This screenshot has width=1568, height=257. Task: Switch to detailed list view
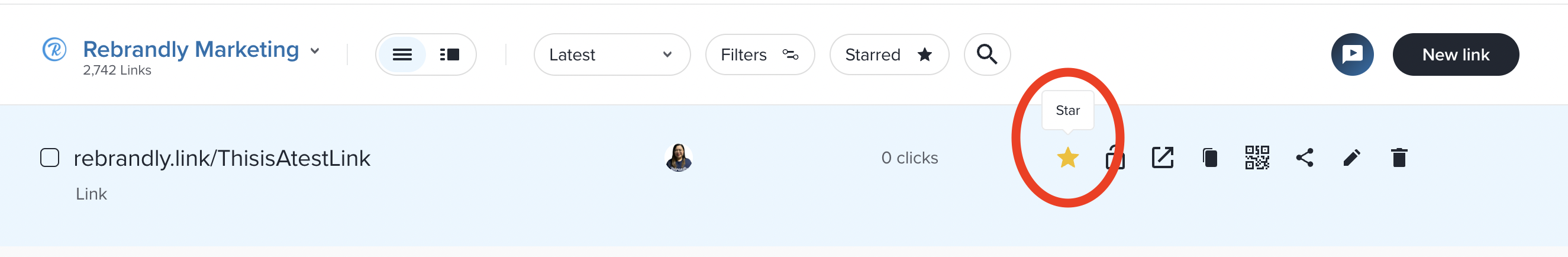click(x=449, y=55)
